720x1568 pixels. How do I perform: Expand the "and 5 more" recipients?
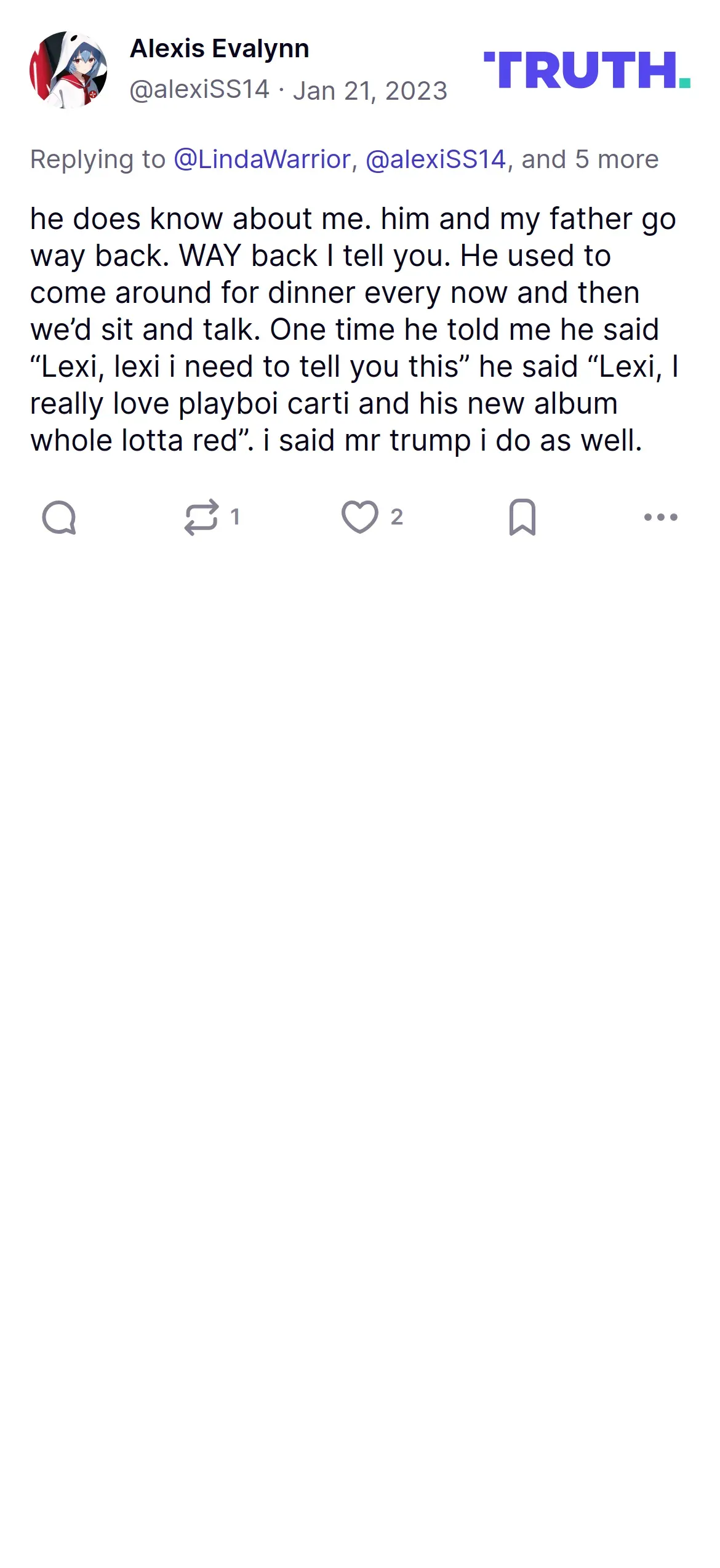click(590, 159)
